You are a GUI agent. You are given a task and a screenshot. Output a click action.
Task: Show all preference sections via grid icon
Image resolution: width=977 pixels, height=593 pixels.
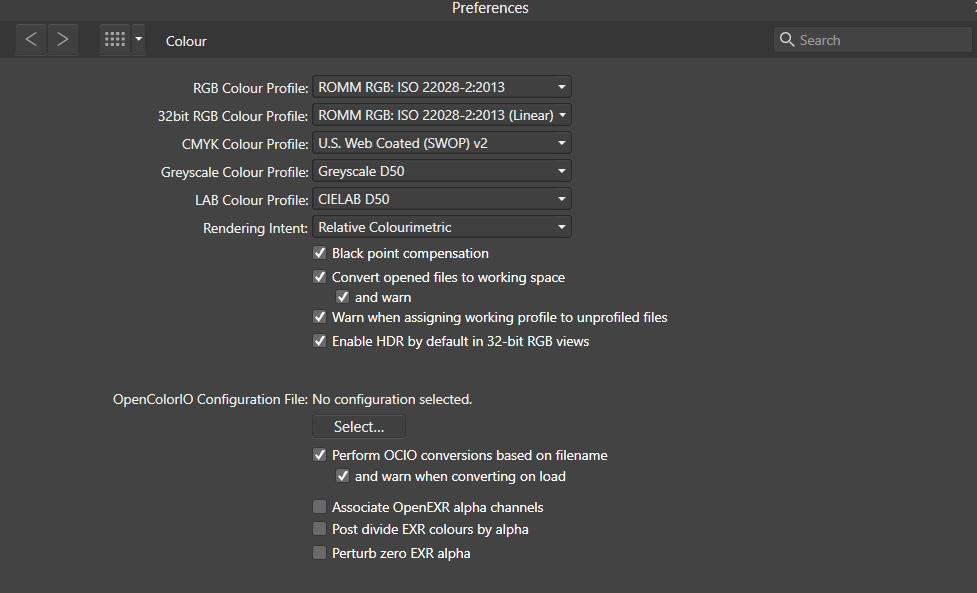pyautogui.click(x=115, y=40)
